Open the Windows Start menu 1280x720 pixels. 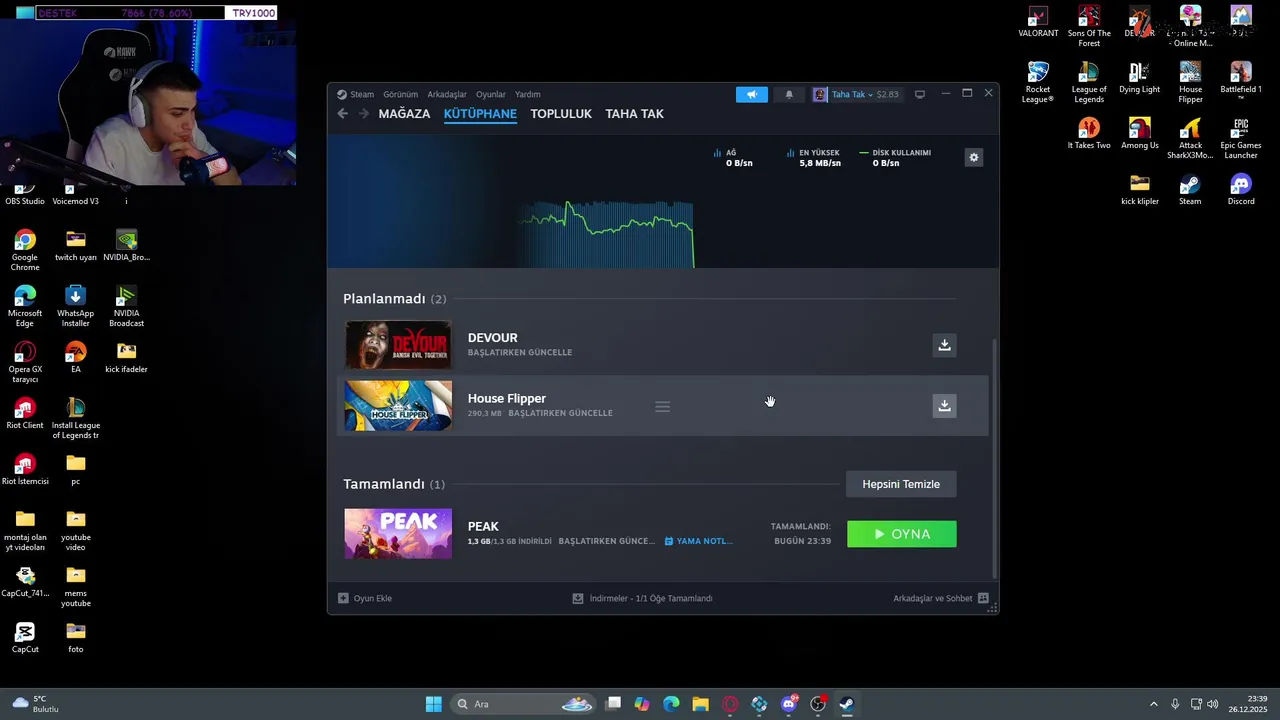point(433,704)
